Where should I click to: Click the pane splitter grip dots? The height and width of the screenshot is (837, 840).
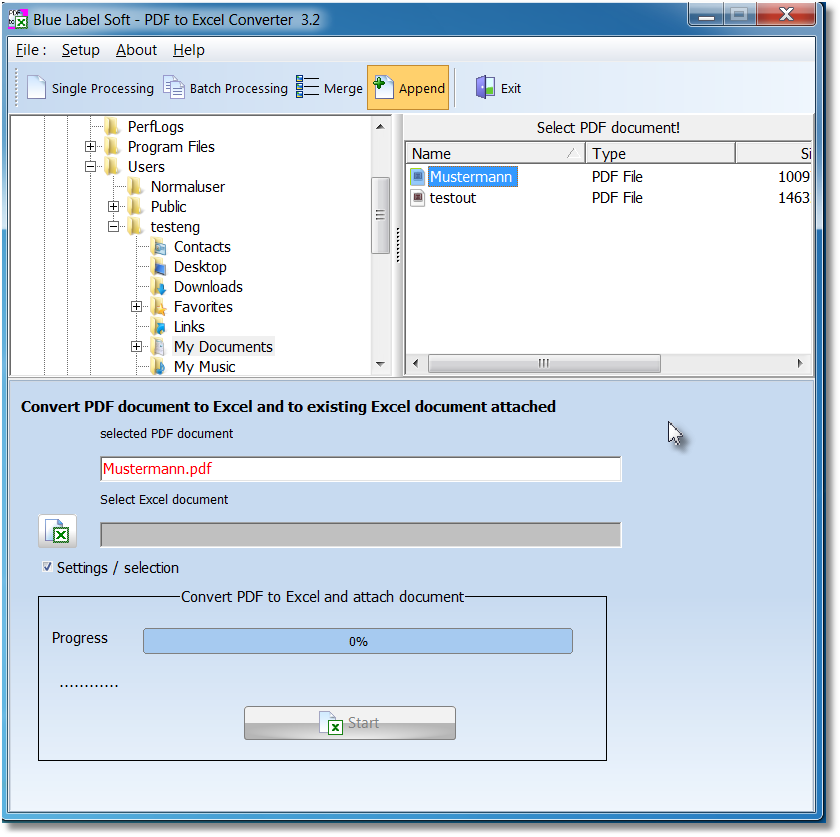(x=398, y=245)
